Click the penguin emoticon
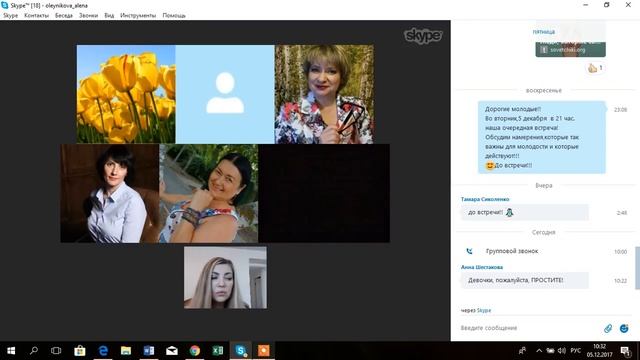 tap(509, 212)
